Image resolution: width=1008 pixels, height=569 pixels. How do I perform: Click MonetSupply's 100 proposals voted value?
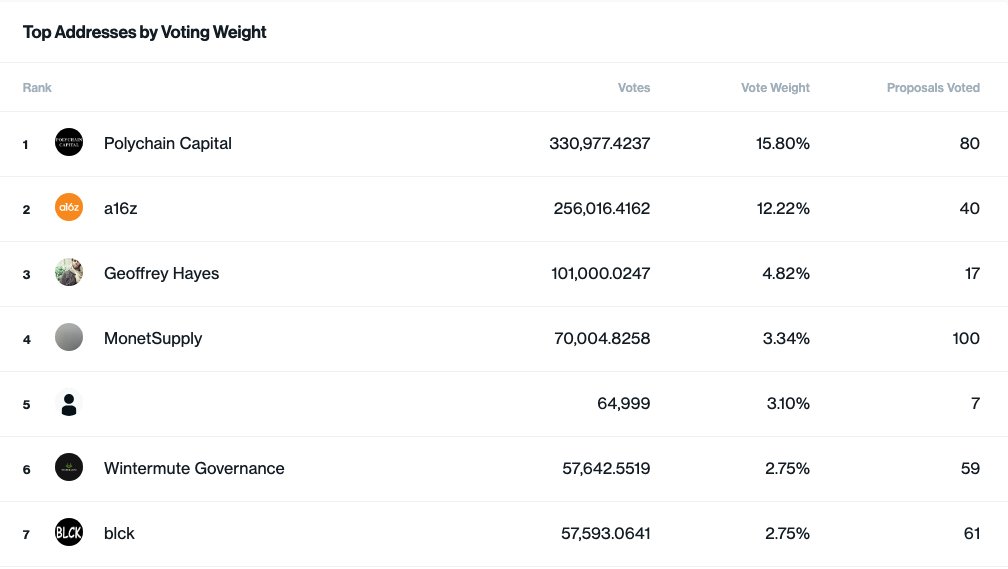click(x=966, y=338)
